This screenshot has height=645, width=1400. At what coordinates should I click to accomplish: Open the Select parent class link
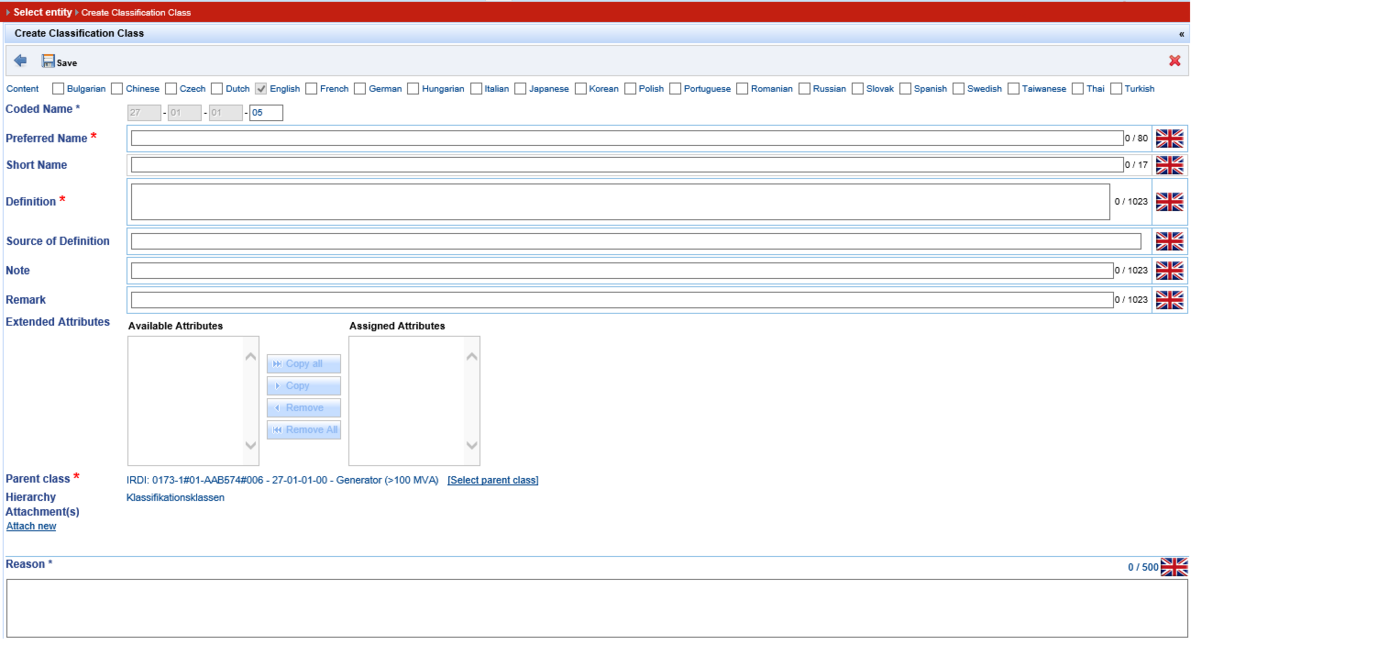(492, 481)
